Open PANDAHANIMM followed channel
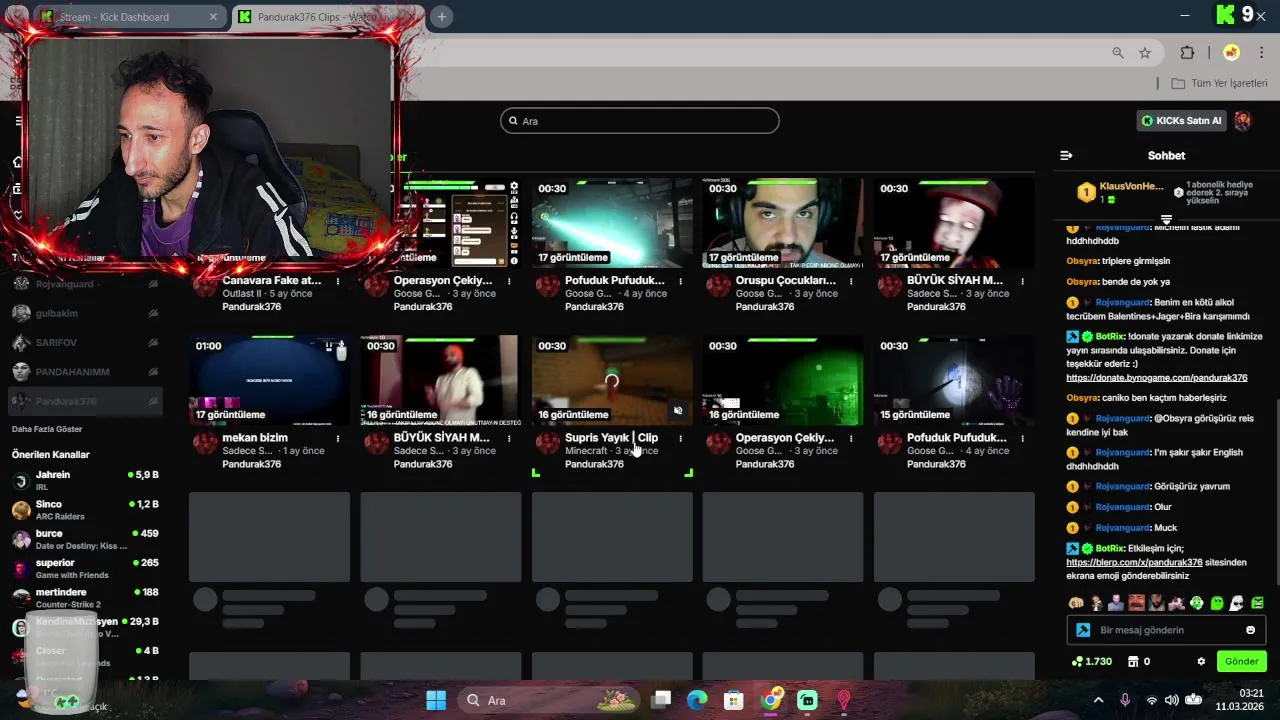 [x=86, y=372]
